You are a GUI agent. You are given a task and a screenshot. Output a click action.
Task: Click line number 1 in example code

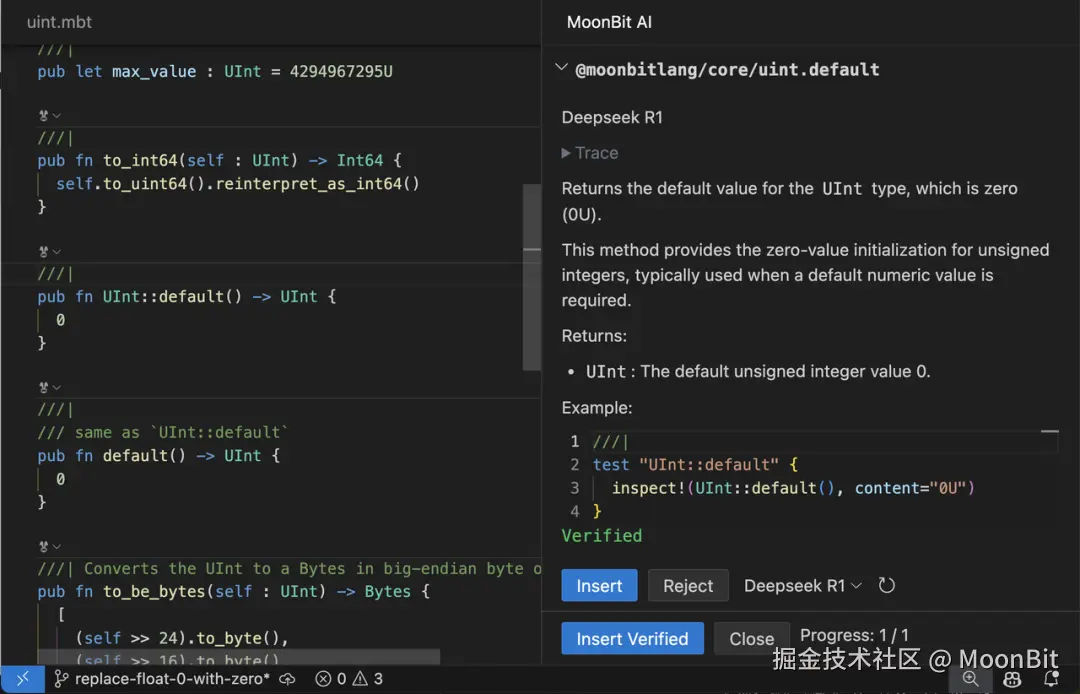(x=574, y=441)
